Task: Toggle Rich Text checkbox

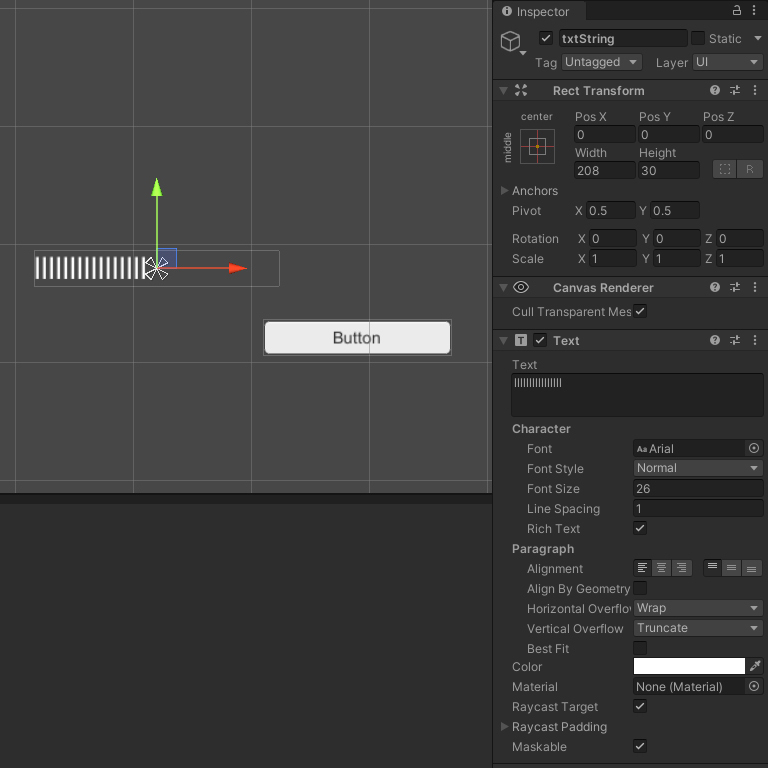Action: click(x=640, y=528)
